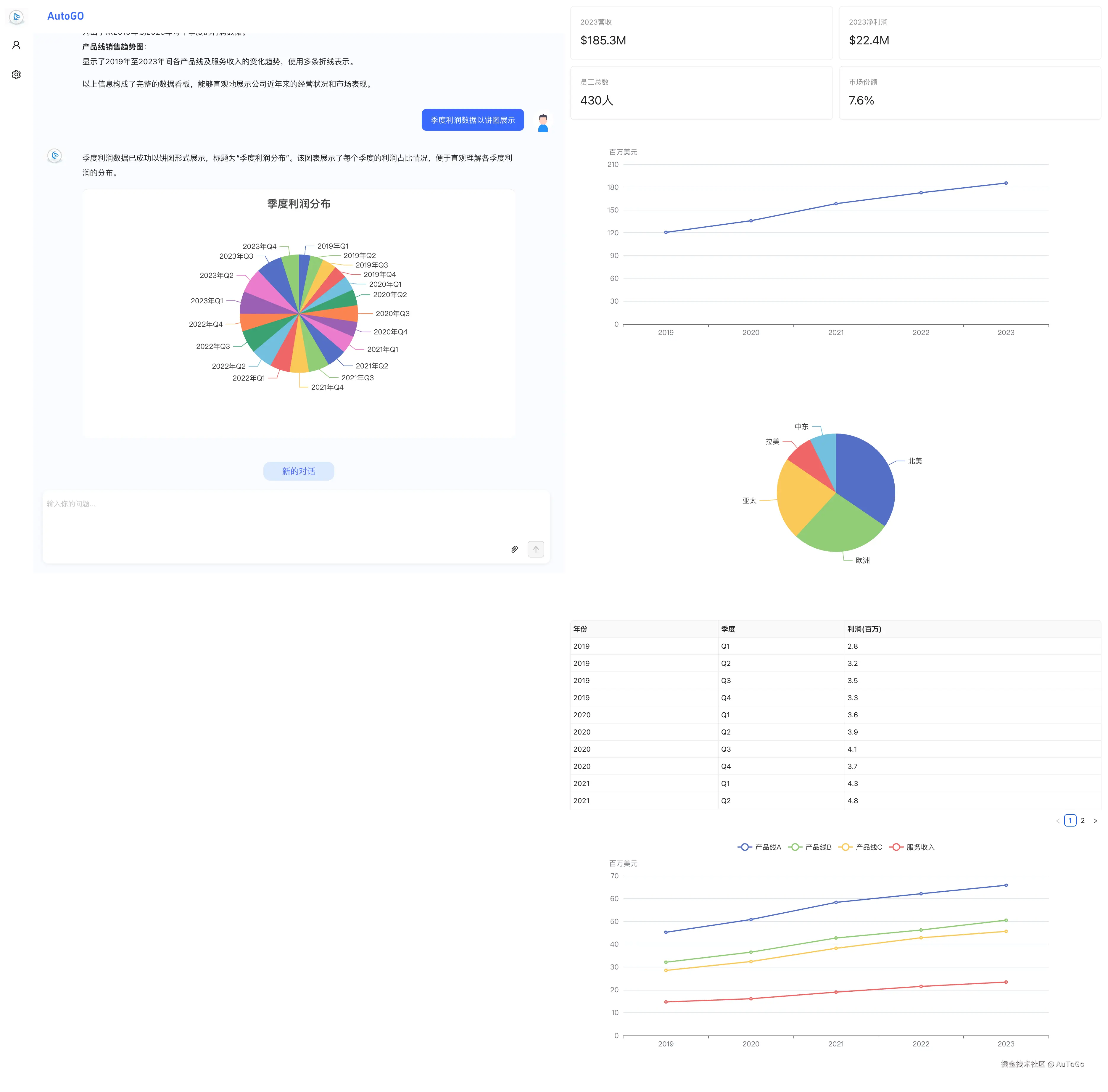The image size is (1108, 1092).
Task: Click previous page arrow in table pagination
Action: (1057, 821)
